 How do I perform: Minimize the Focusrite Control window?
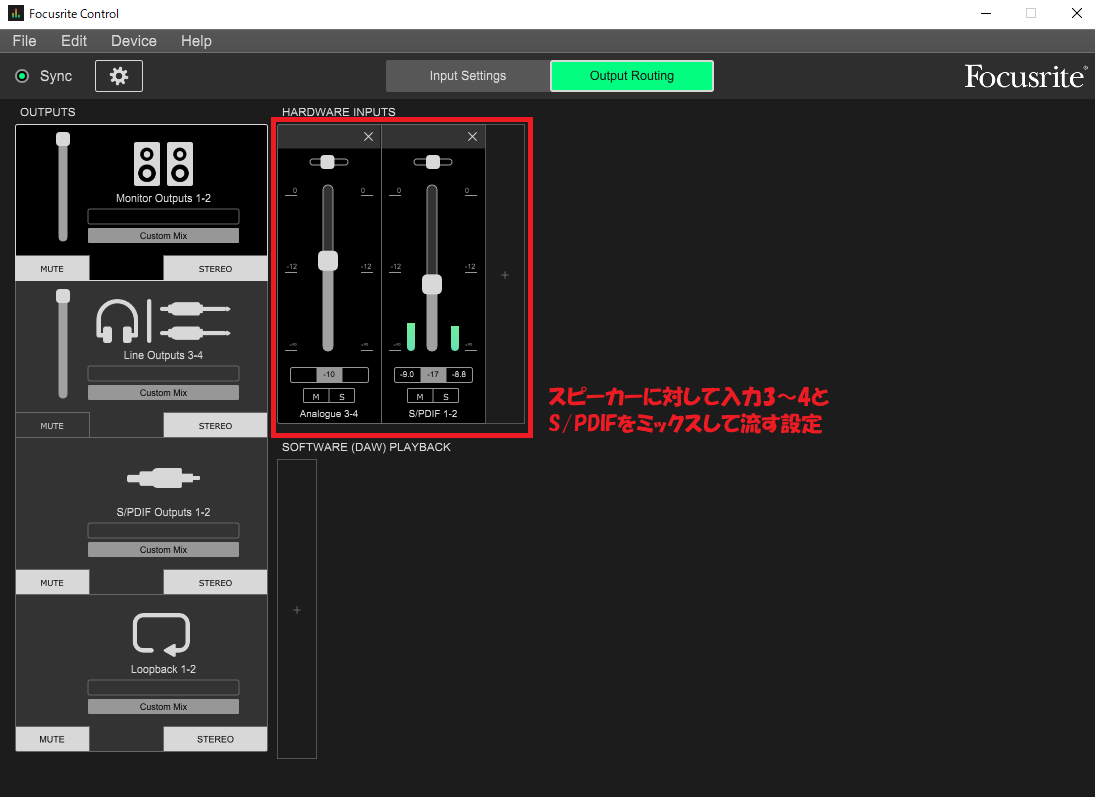(x=986, y=13)
